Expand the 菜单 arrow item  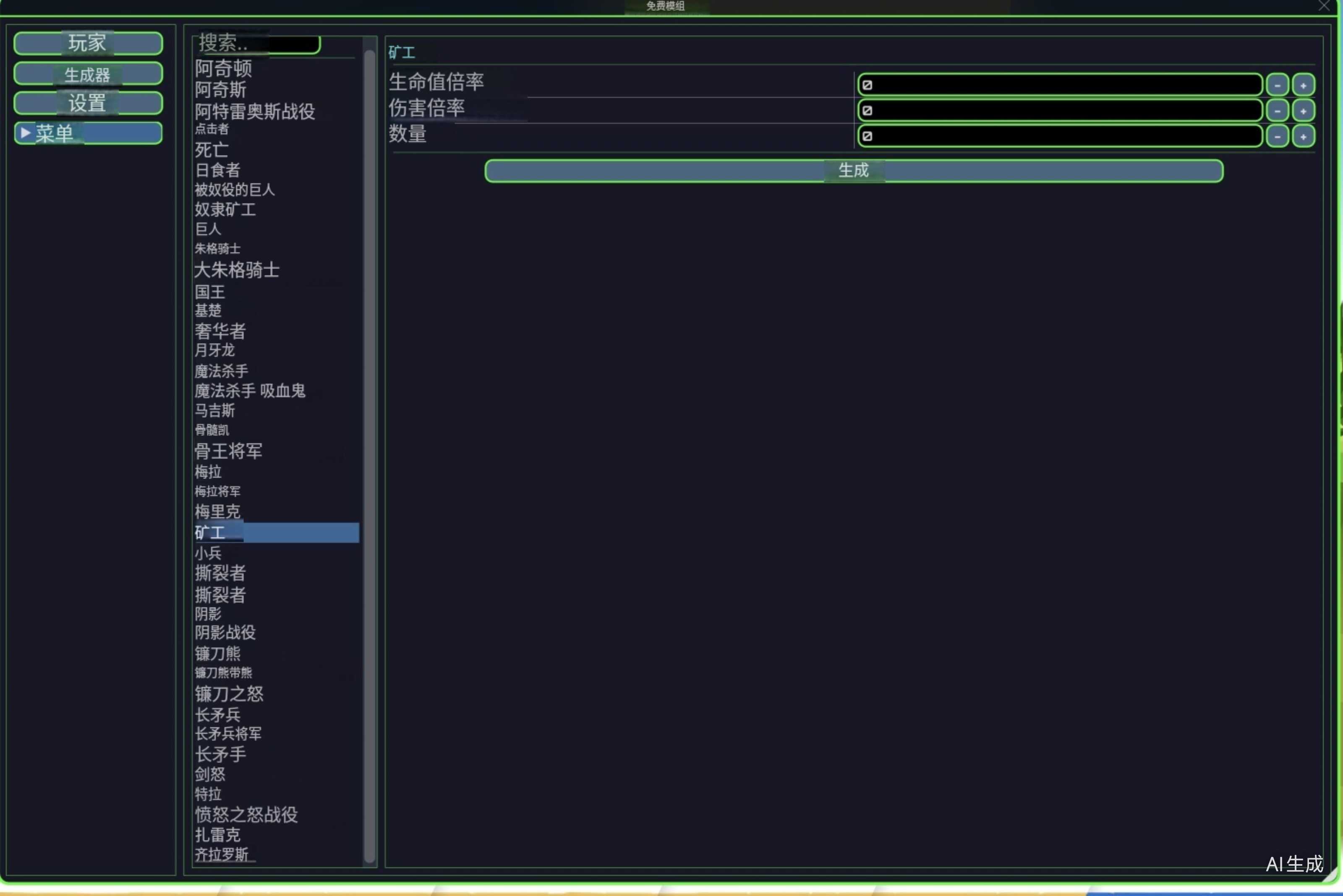coord(26,133)
